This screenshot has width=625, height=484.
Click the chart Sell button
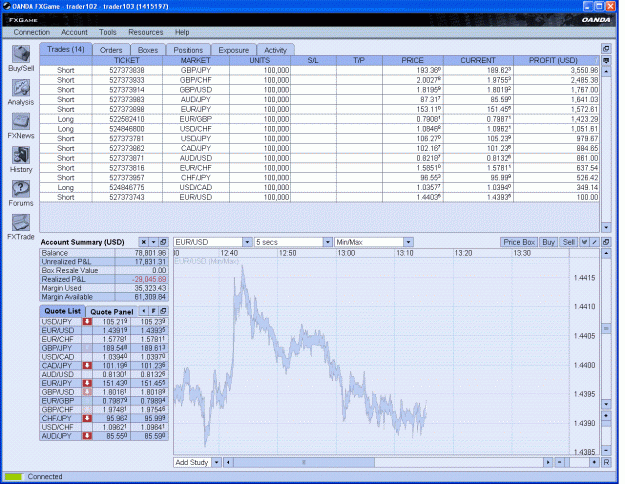[x=568, y=242]
